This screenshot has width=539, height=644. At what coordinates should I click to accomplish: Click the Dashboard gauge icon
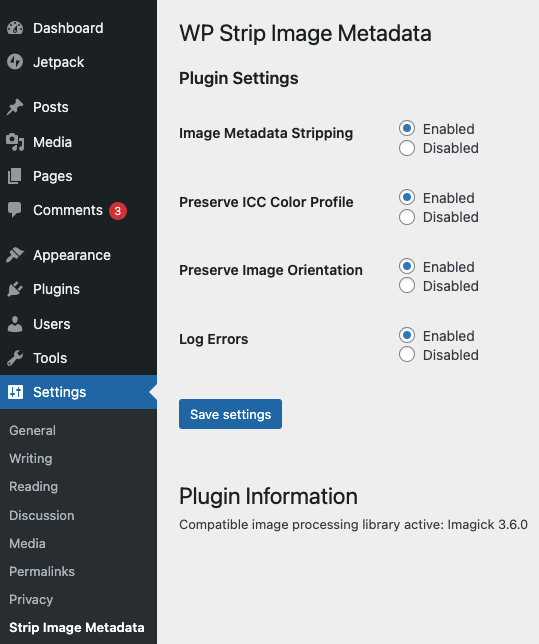click(15, 28)
